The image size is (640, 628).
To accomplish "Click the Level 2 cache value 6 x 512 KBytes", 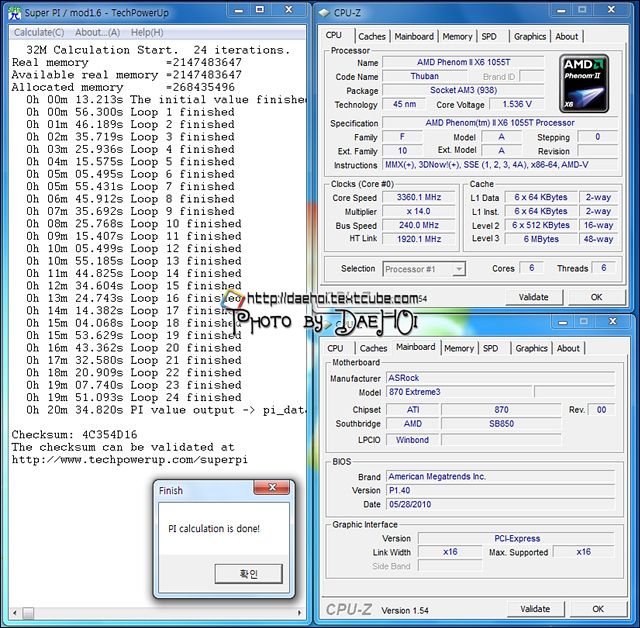I will point(541,225).
